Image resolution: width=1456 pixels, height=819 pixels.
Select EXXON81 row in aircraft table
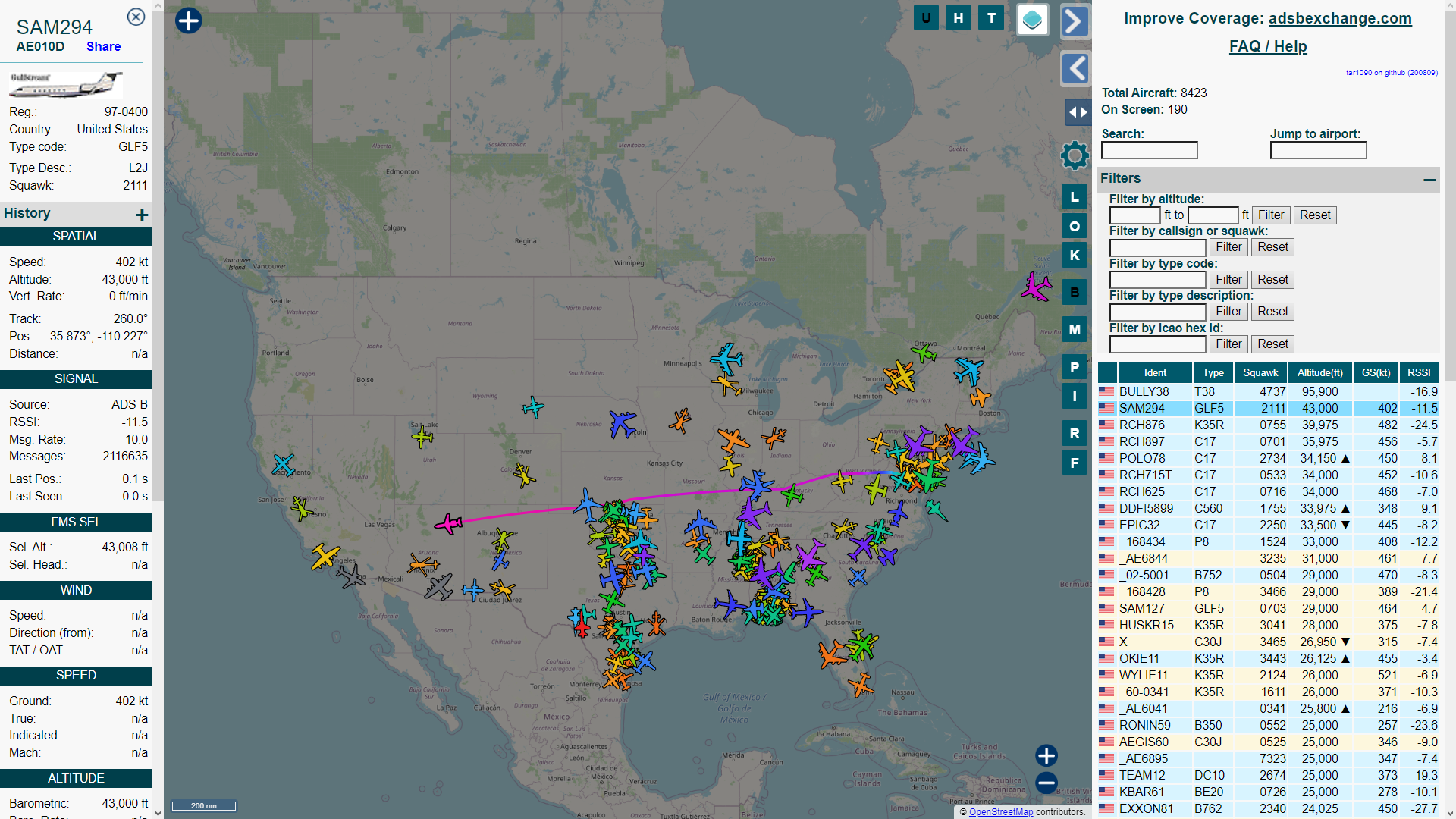1268,809
